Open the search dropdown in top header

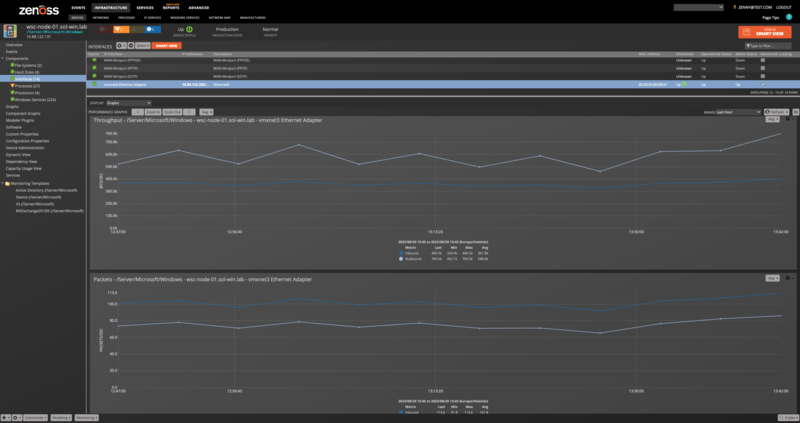698,8
